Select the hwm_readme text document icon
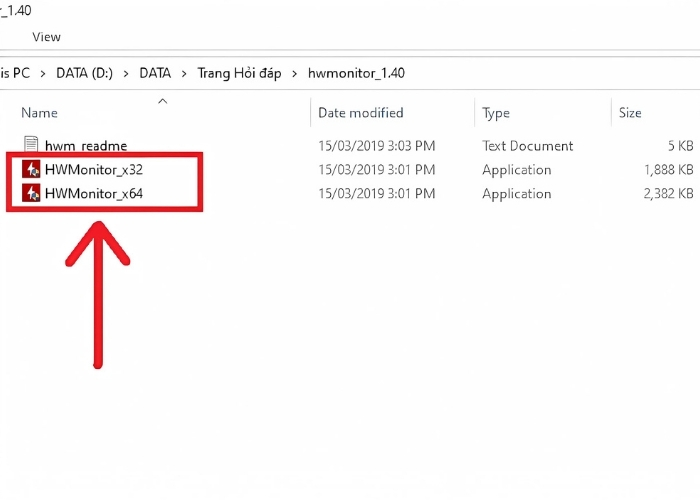 [x=30, y=146]
